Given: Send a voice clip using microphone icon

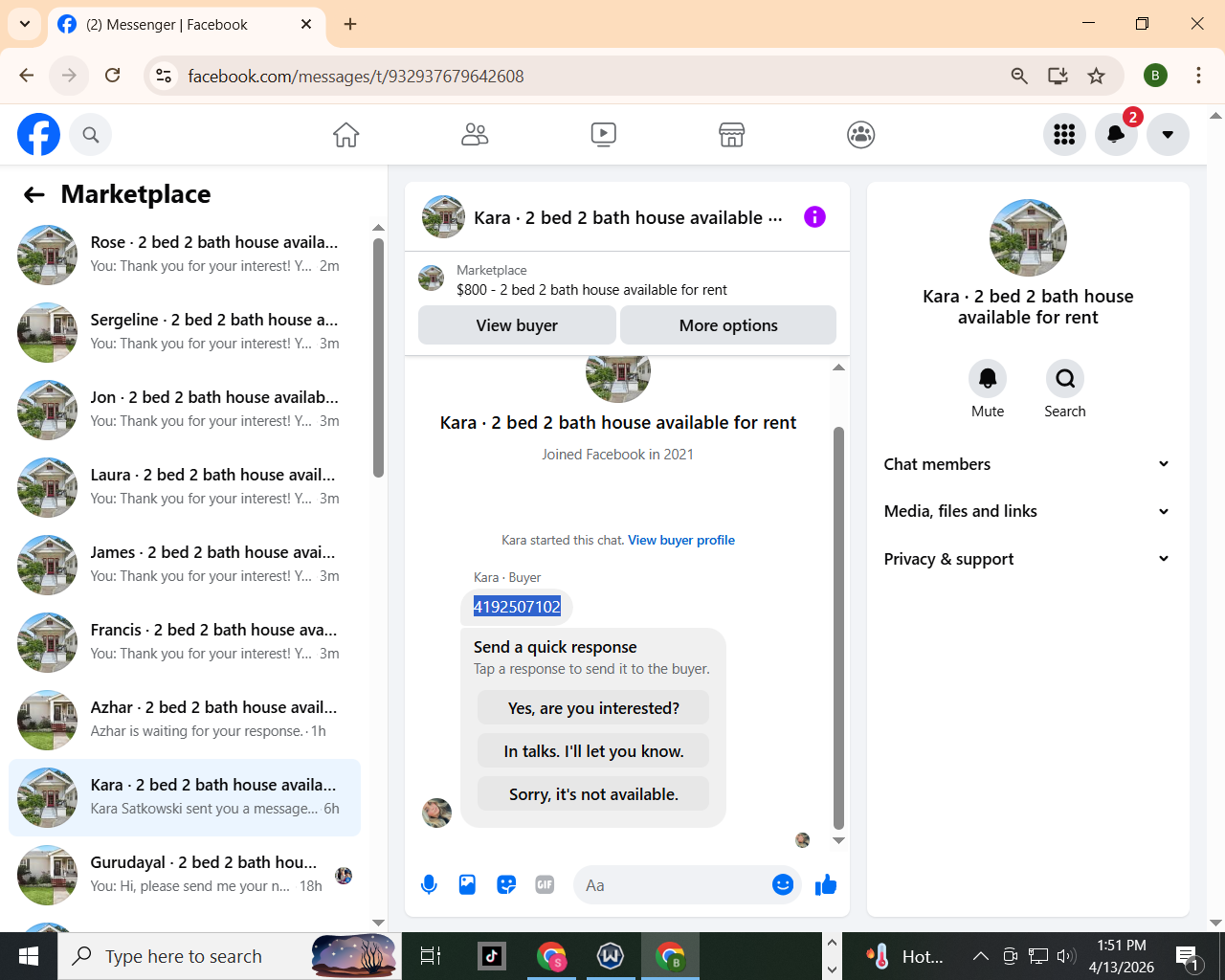Looking at the screenshot, I should point(430,885).
